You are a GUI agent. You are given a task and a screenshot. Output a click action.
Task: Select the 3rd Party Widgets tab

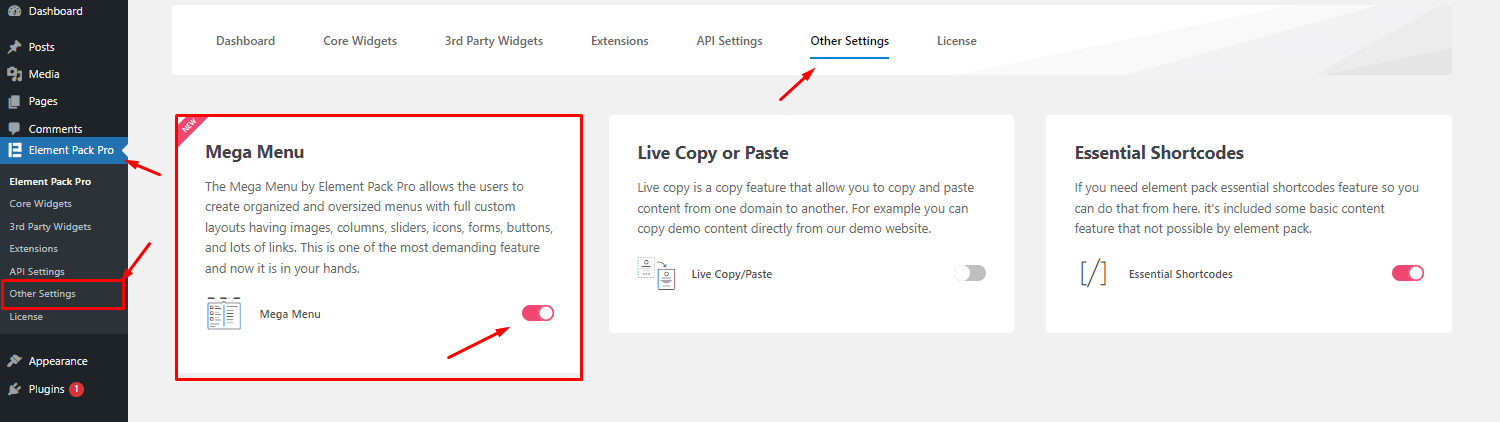494,41
